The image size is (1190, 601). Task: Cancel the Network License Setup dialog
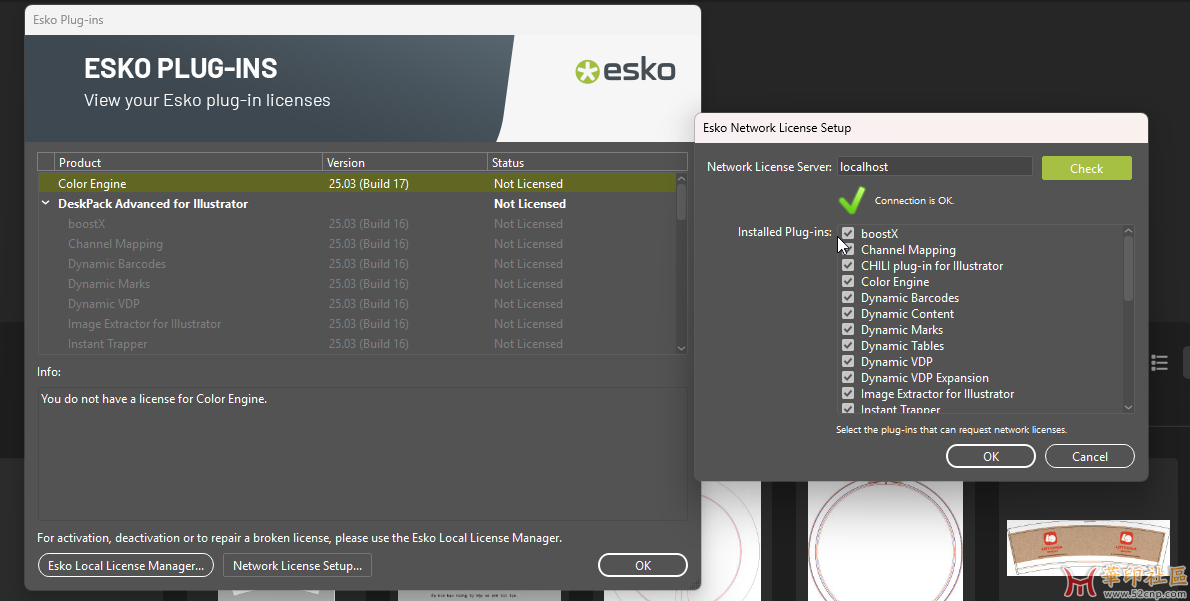point(1089,457)
